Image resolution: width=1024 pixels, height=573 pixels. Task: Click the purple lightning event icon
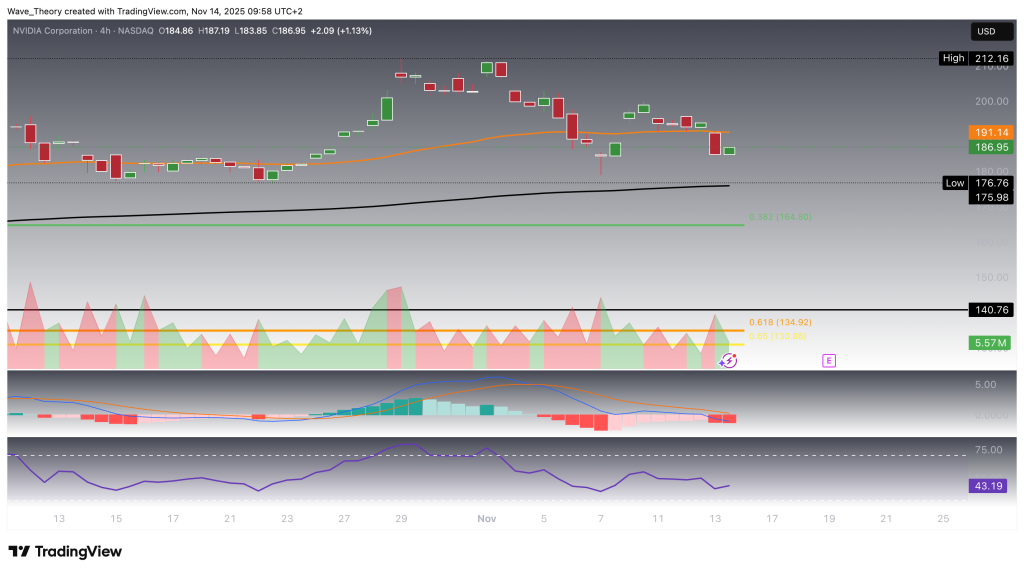729,360
